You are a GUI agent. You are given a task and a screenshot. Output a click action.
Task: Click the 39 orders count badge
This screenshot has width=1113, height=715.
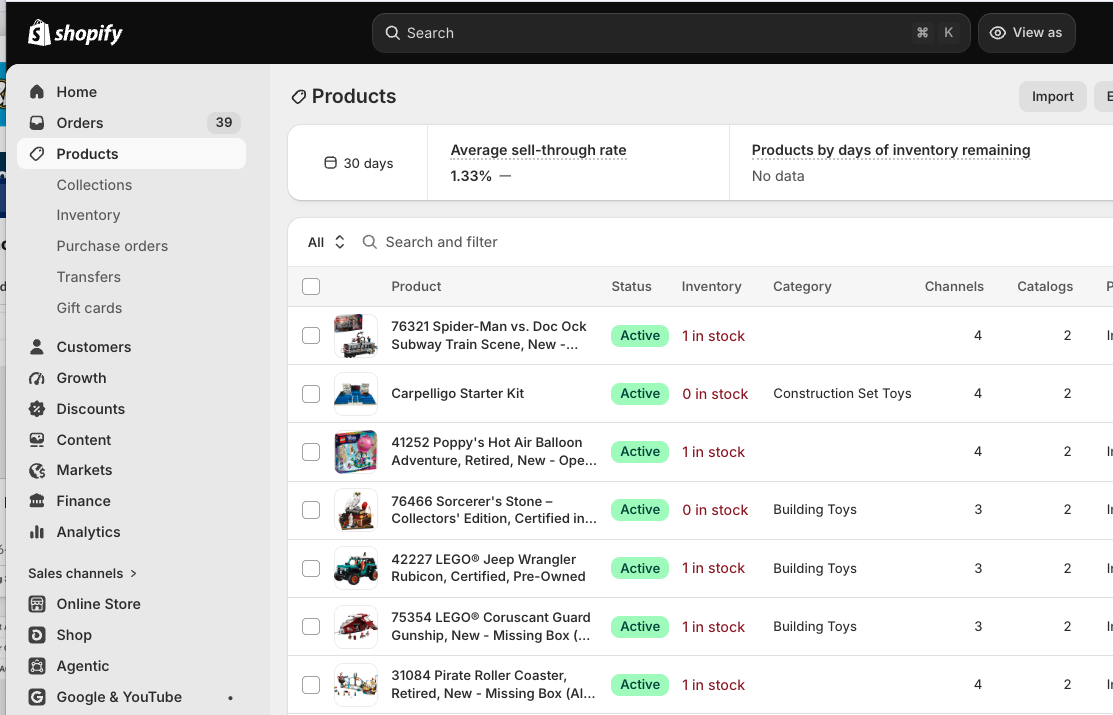tap(224, 123)
